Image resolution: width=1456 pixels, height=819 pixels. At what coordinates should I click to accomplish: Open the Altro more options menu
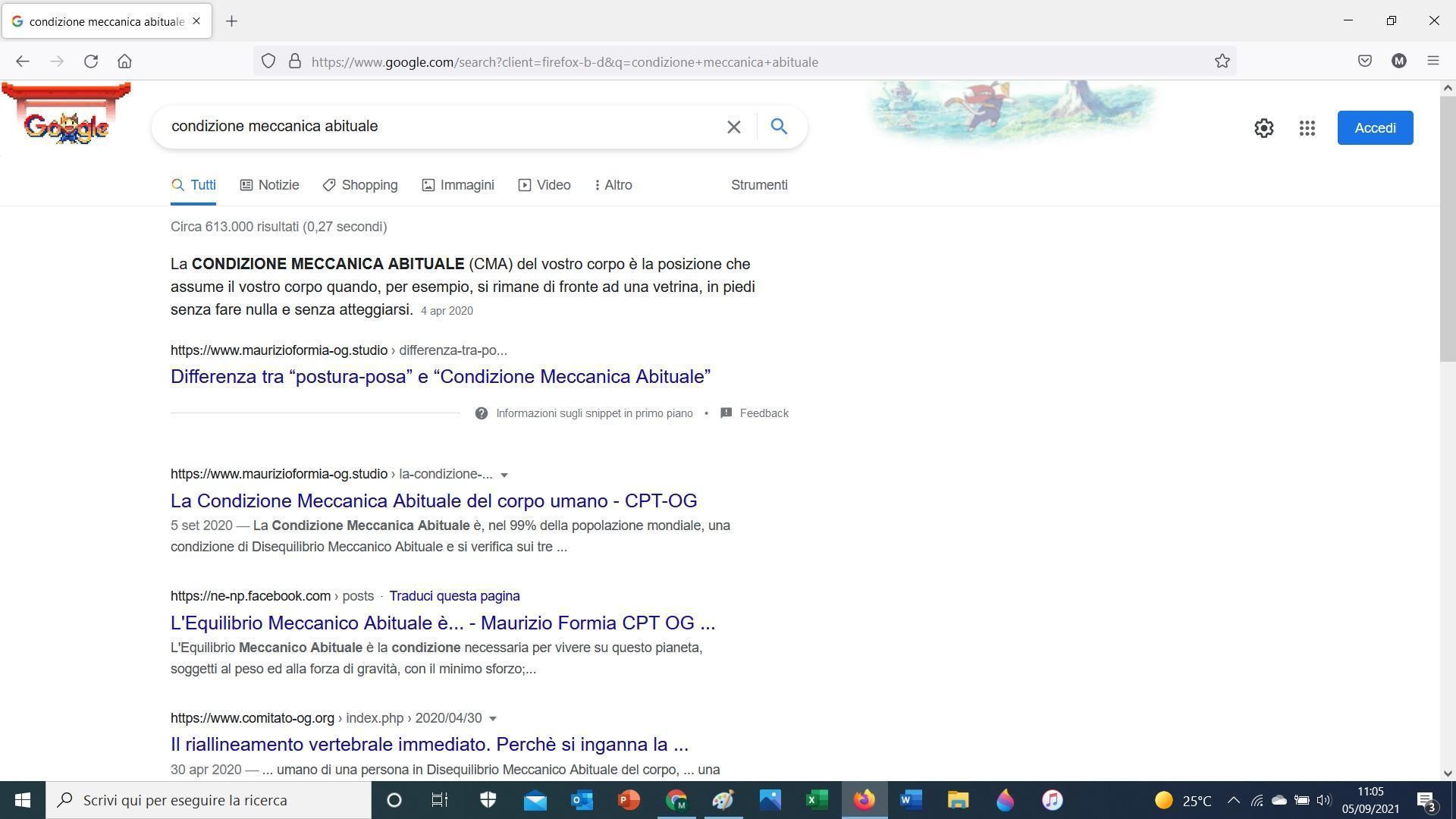coord(613,185)
